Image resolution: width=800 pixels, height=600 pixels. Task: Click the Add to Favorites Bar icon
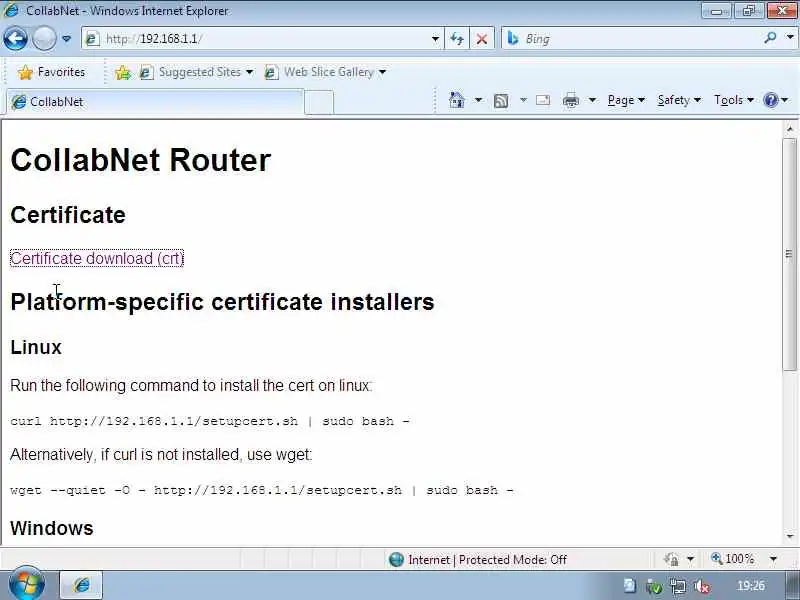(122, 72)
